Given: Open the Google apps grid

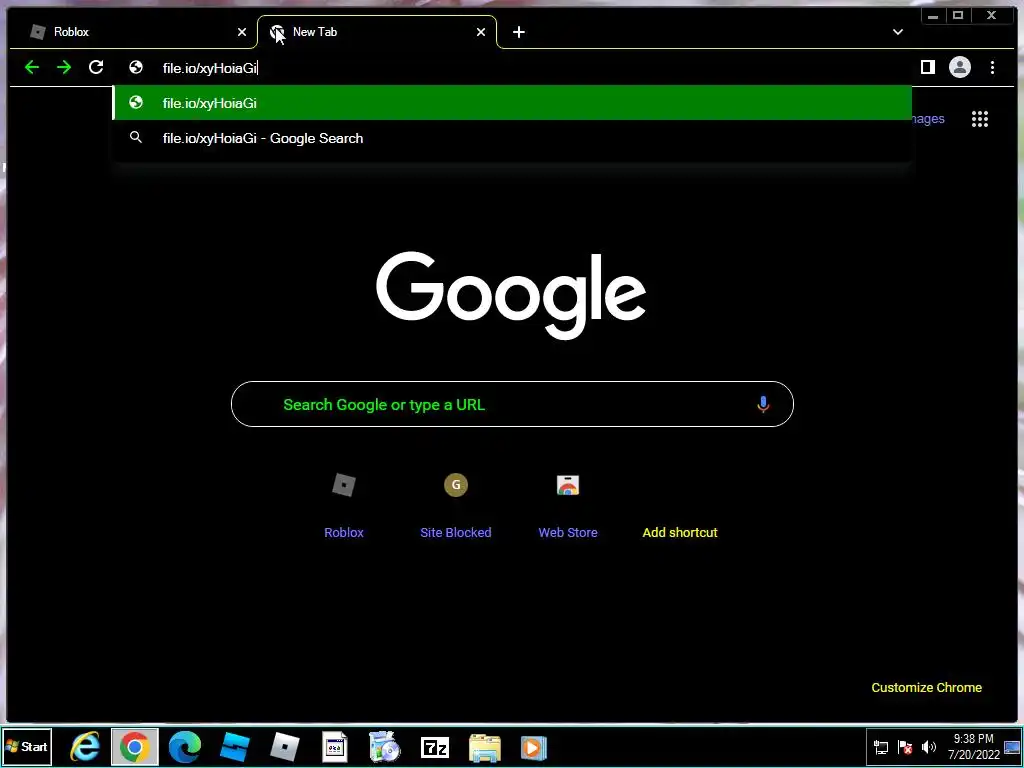Looking at the screenshot, I should click(x=980, y=119).
